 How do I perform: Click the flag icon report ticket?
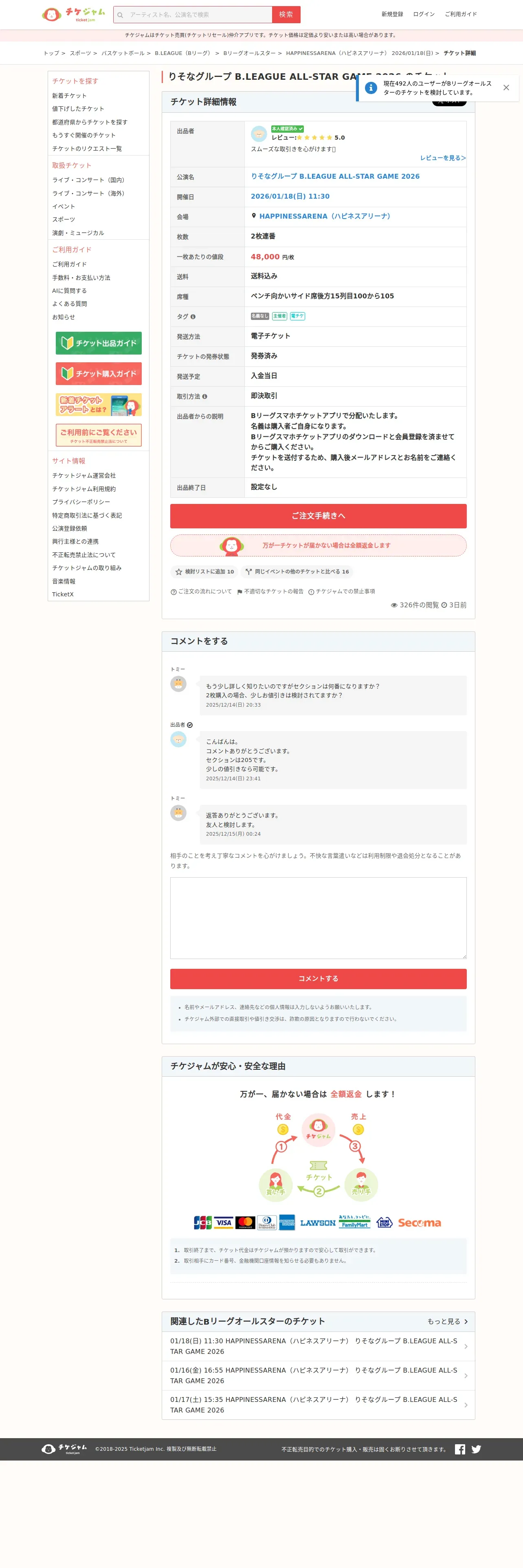240,591
